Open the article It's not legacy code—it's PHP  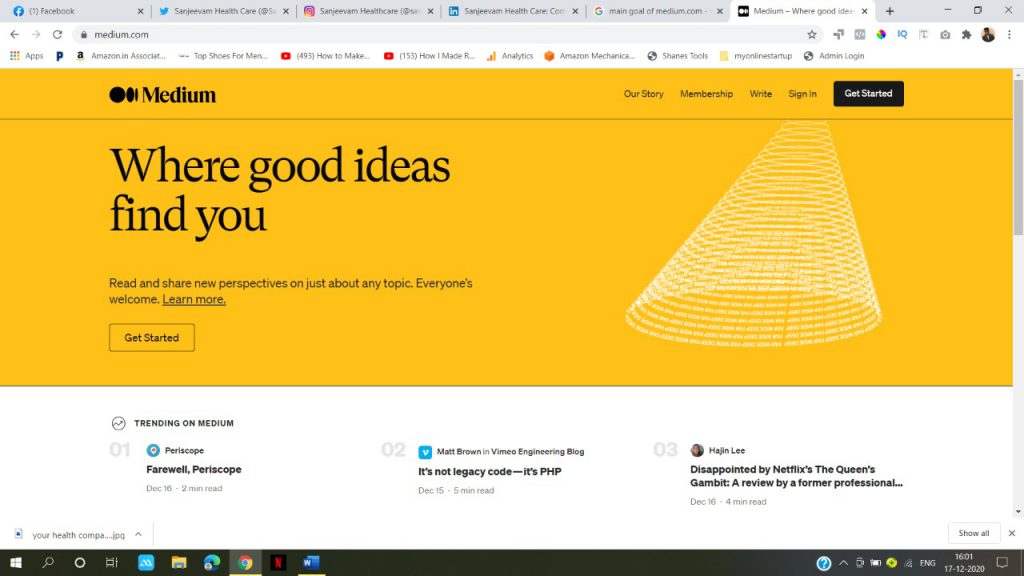(490, 472)
